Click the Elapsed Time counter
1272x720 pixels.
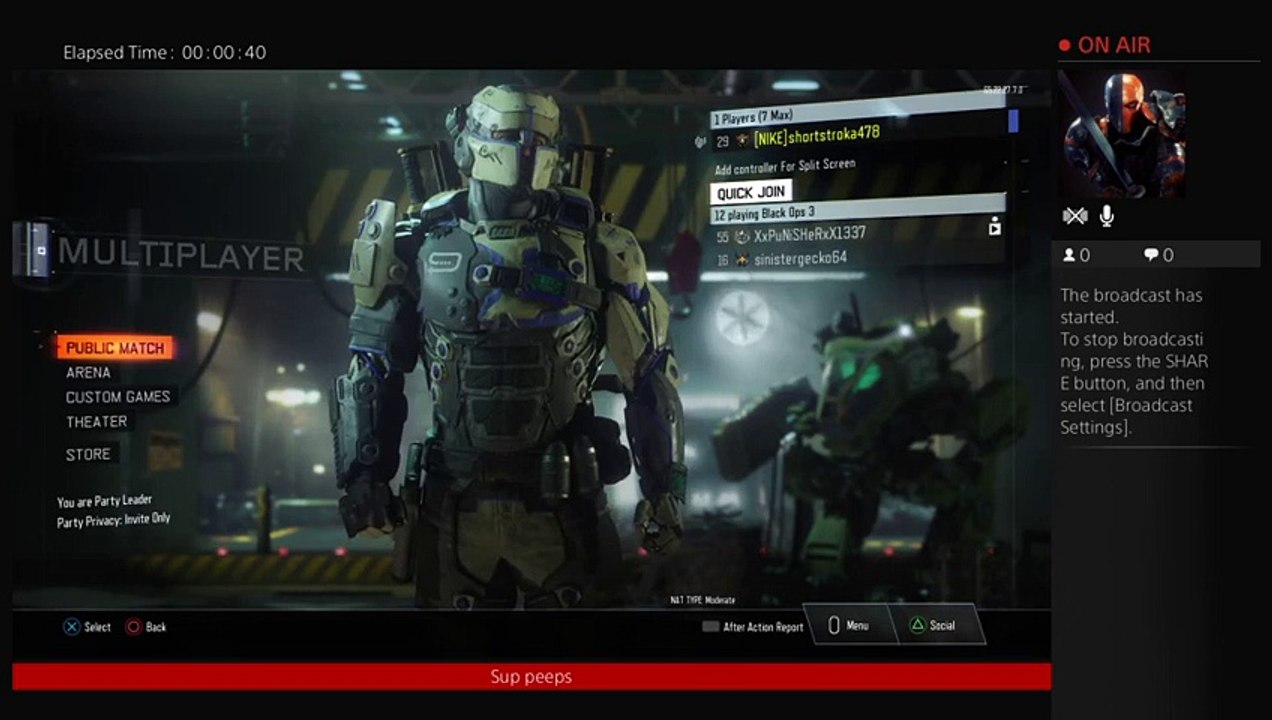165,52
